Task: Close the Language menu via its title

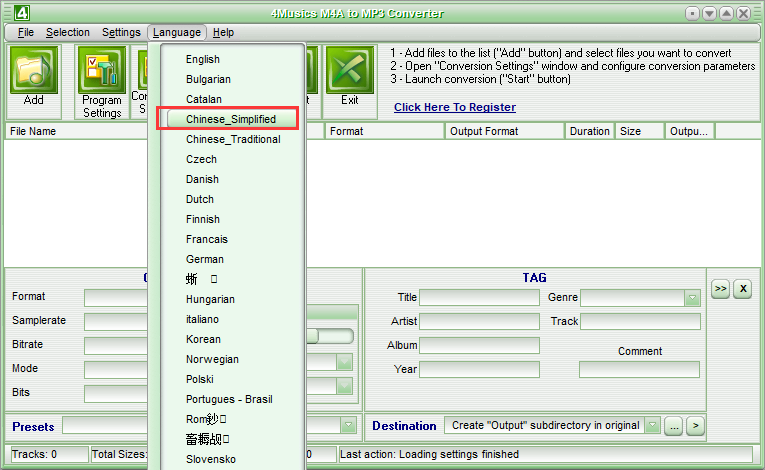Action: [177, 32]
